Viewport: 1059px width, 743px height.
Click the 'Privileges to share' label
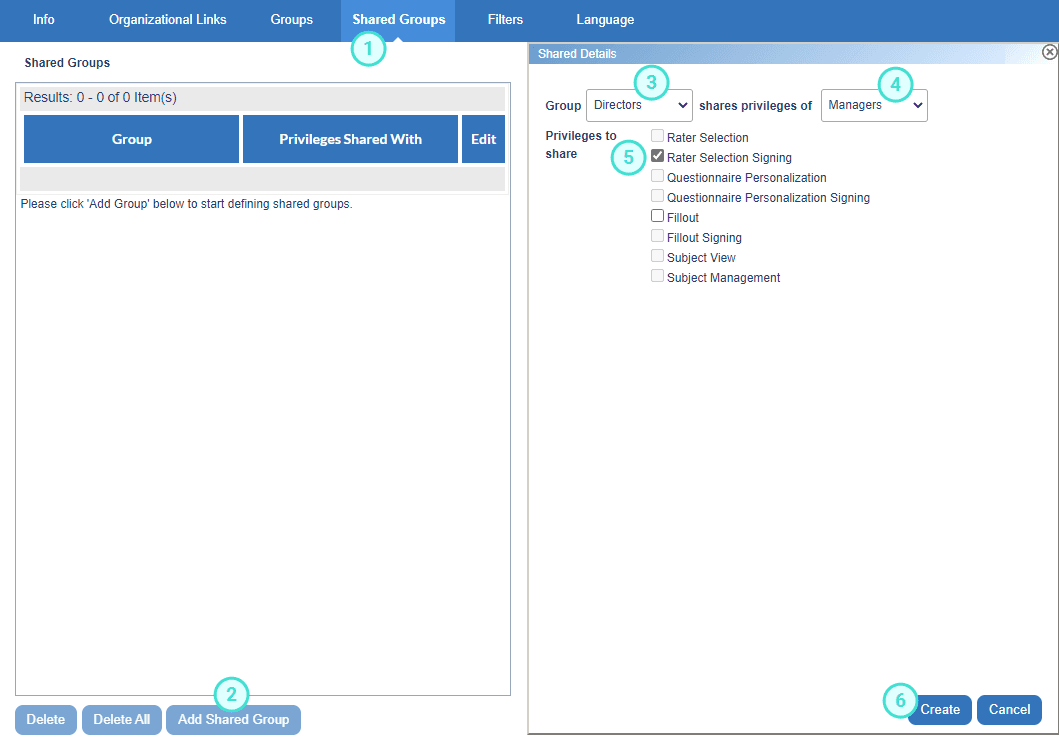[x=581, y=145]
